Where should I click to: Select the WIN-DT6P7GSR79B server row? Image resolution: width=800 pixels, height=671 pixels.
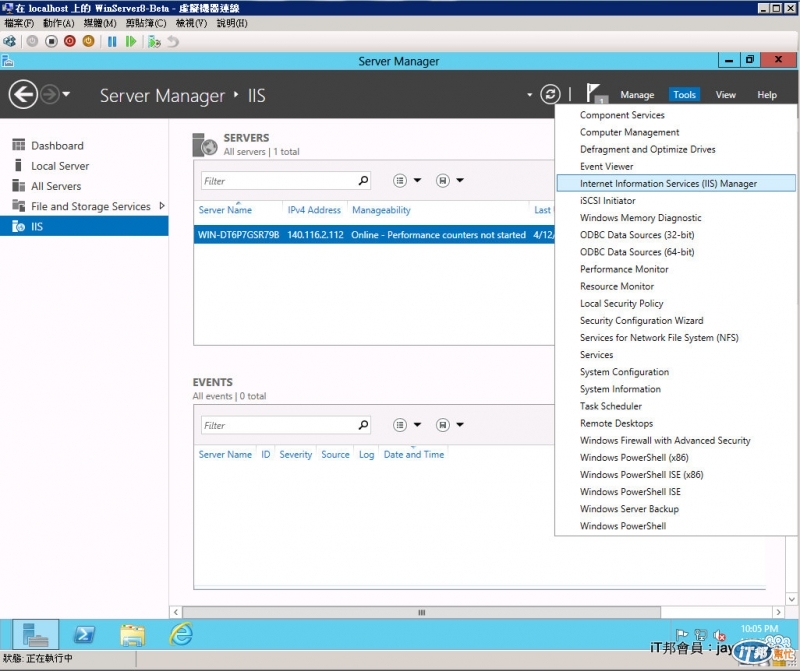coord(374,235)
